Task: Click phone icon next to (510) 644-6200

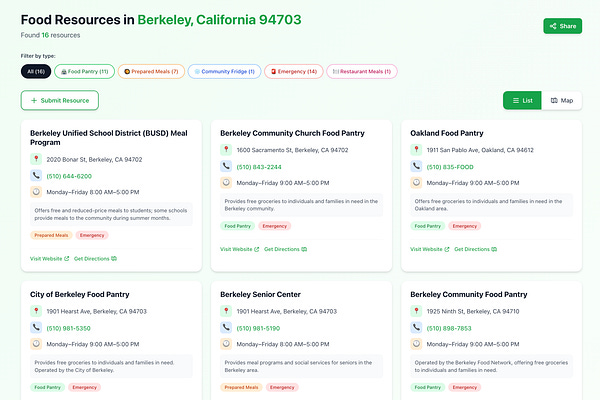Action: click(36, 176)
